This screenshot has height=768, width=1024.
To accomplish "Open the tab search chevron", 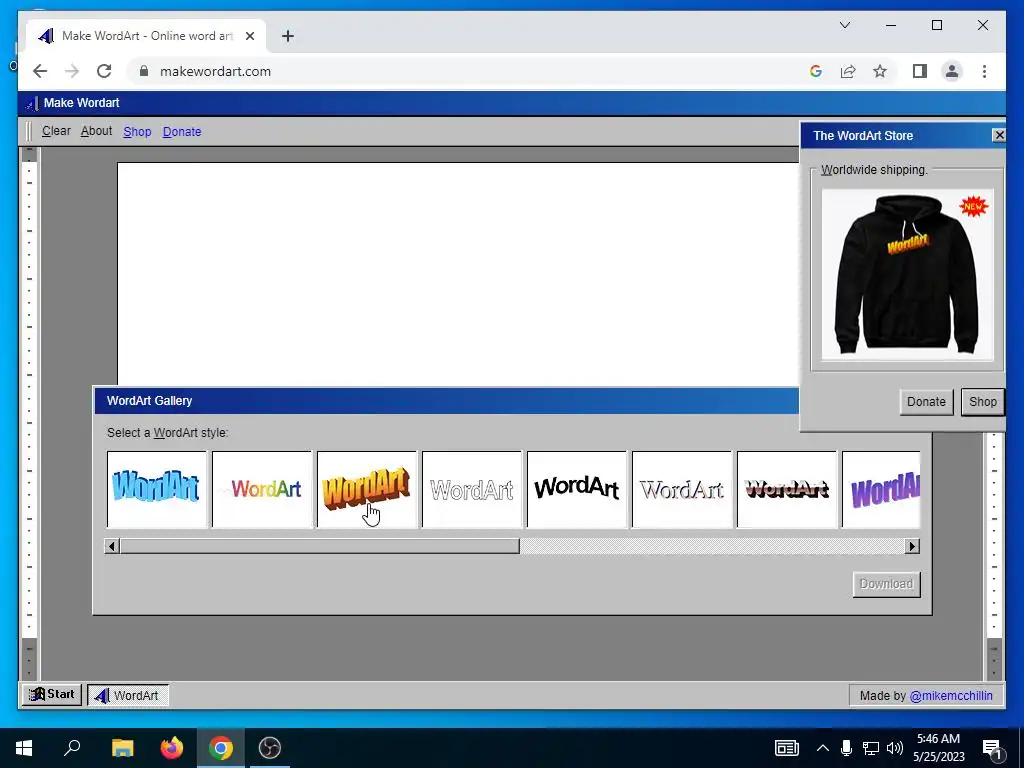I will coord(844,25).
